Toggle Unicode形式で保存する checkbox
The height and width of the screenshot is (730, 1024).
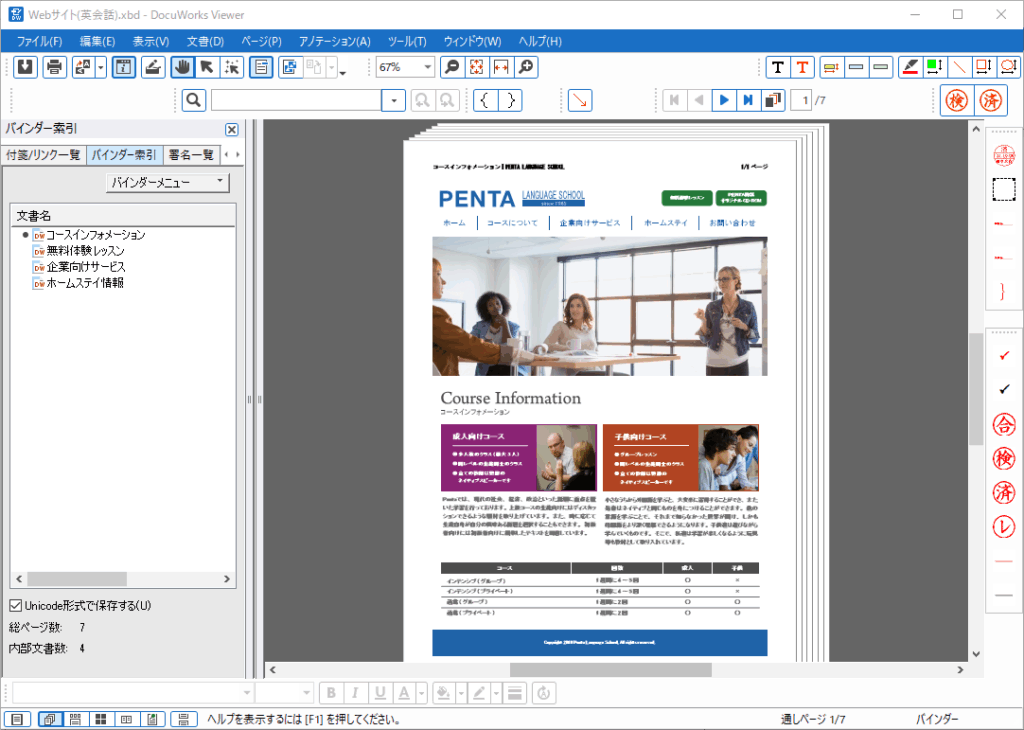[x=16, y=605]
